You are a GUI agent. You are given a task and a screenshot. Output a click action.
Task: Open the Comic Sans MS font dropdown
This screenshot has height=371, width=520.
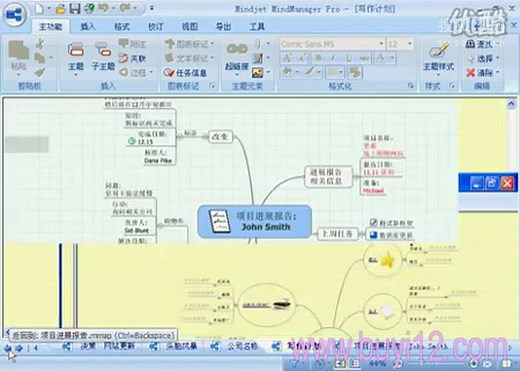click(381, 44)
